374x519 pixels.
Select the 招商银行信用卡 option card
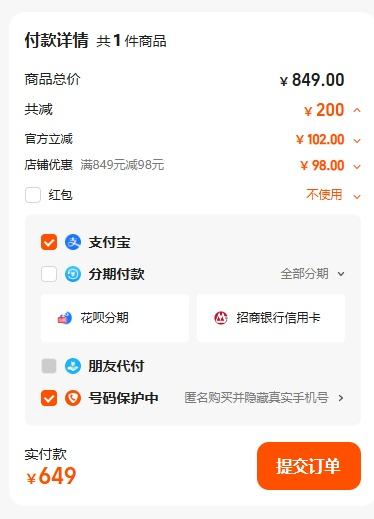[x=271, y=318]
